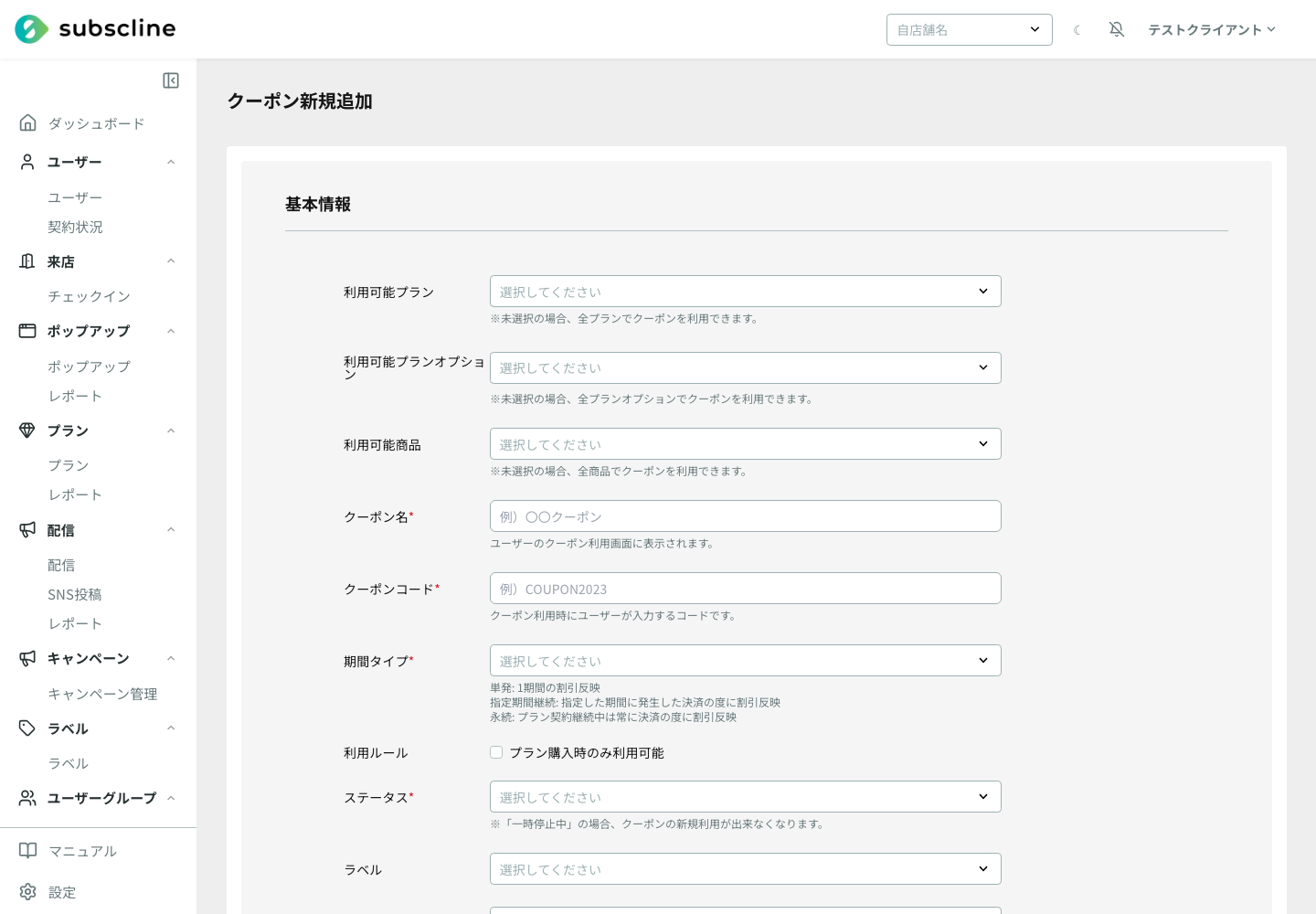This screenshot has height=914, width=1316.
Task: Click the クーポン新規追加 page heading
Action: pyautogui.click(x=300, y=101)
